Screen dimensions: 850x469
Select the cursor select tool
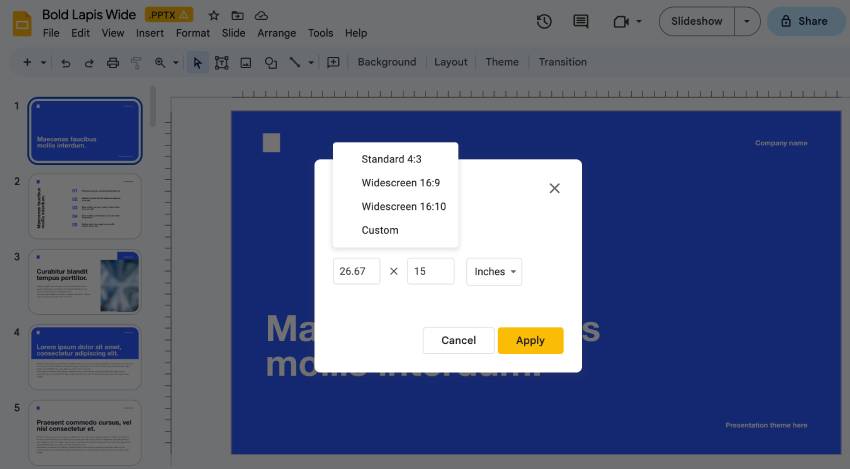(197, 63)
